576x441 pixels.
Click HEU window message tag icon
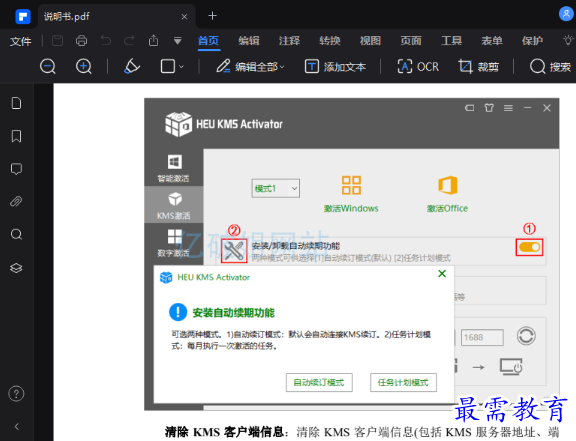469,108
